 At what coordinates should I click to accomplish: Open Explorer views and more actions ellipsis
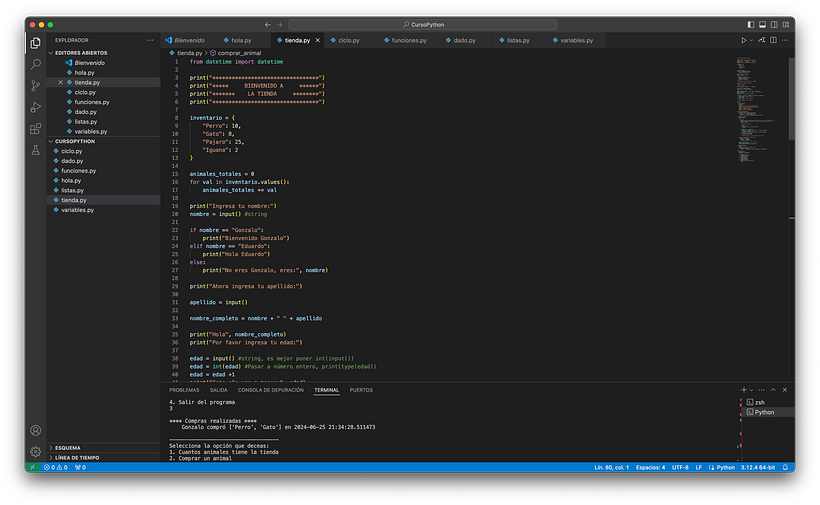tap(150, 40)
